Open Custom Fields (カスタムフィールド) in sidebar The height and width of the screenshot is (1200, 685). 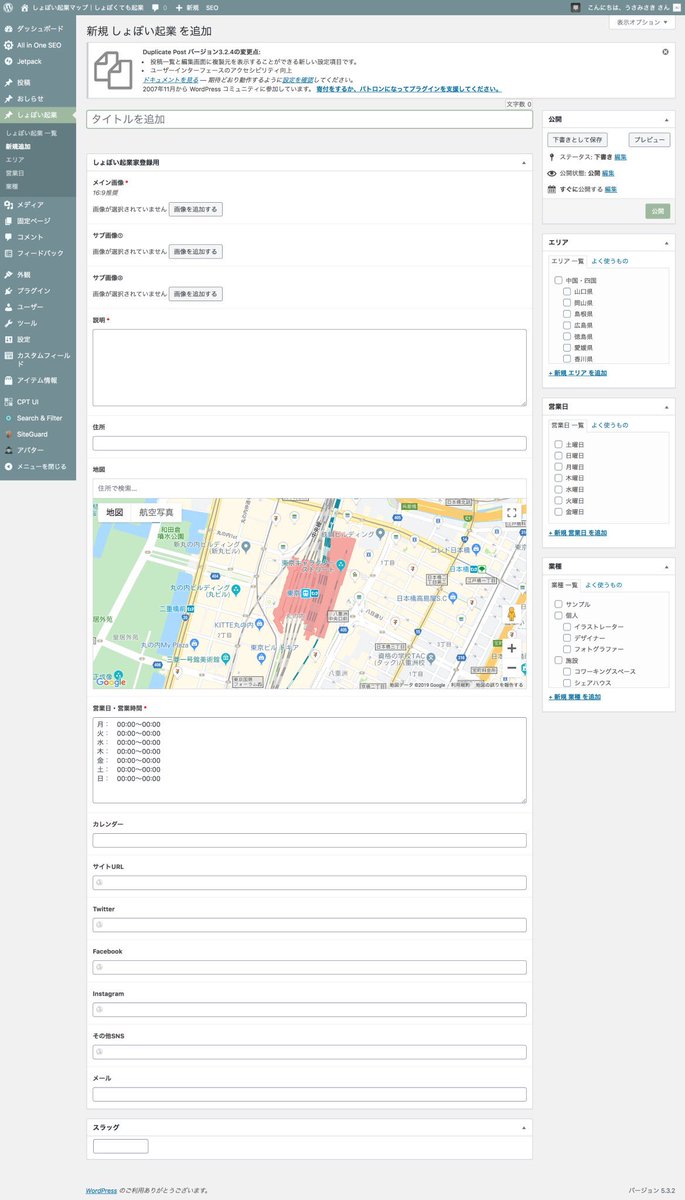(x=38, y=359)
